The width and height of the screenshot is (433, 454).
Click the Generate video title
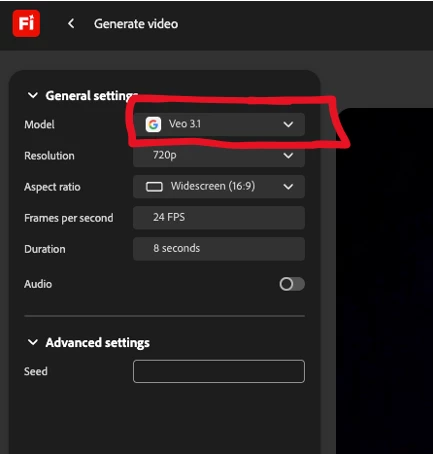[136, 24]
